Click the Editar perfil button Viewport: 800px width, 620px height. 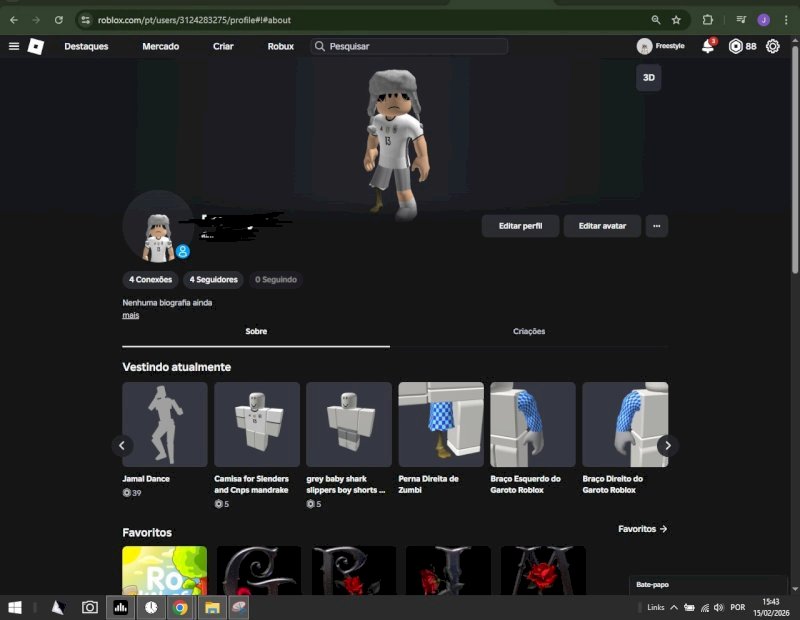520,226
